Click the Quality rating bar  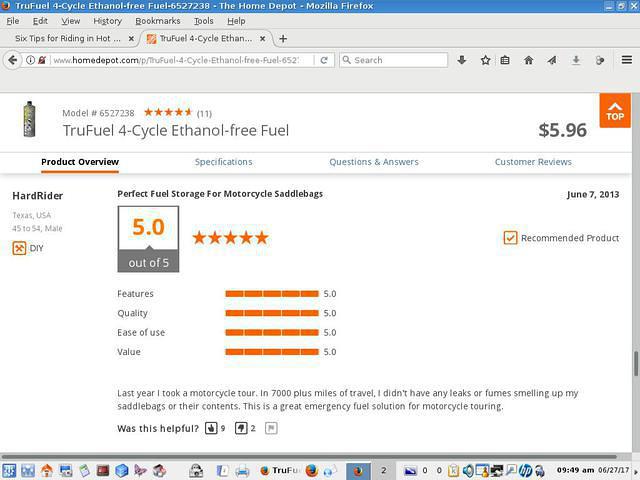click(x=272, y=313)
